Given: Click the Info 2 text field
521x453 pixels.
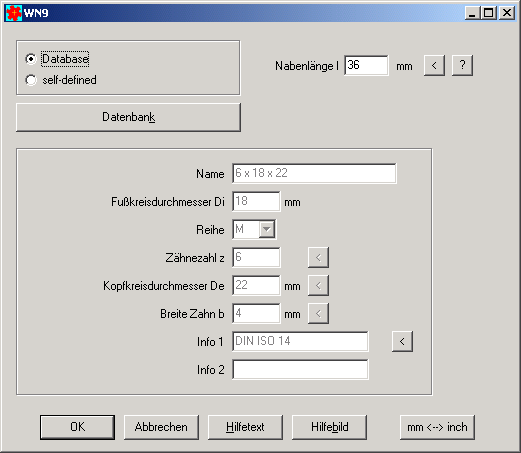Looking at the screenshot, I should [300, 369].
